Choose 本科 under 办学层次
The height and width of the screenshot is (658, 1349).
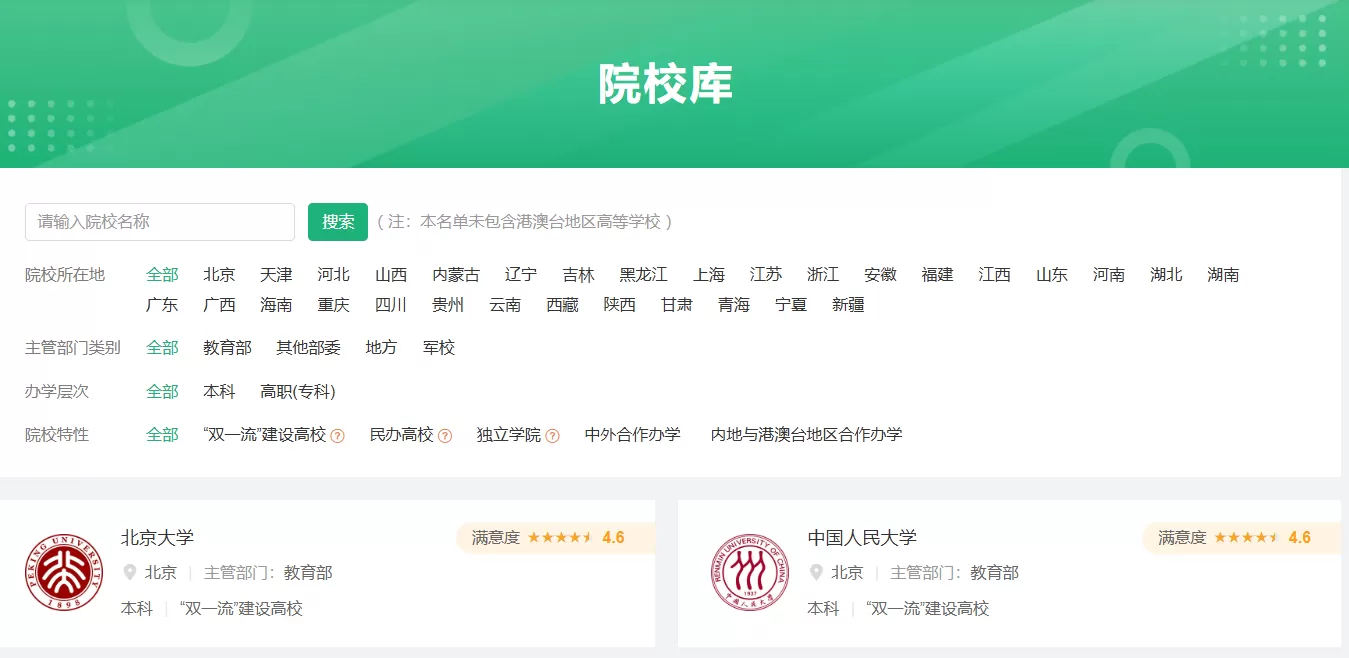coord(219,392)
